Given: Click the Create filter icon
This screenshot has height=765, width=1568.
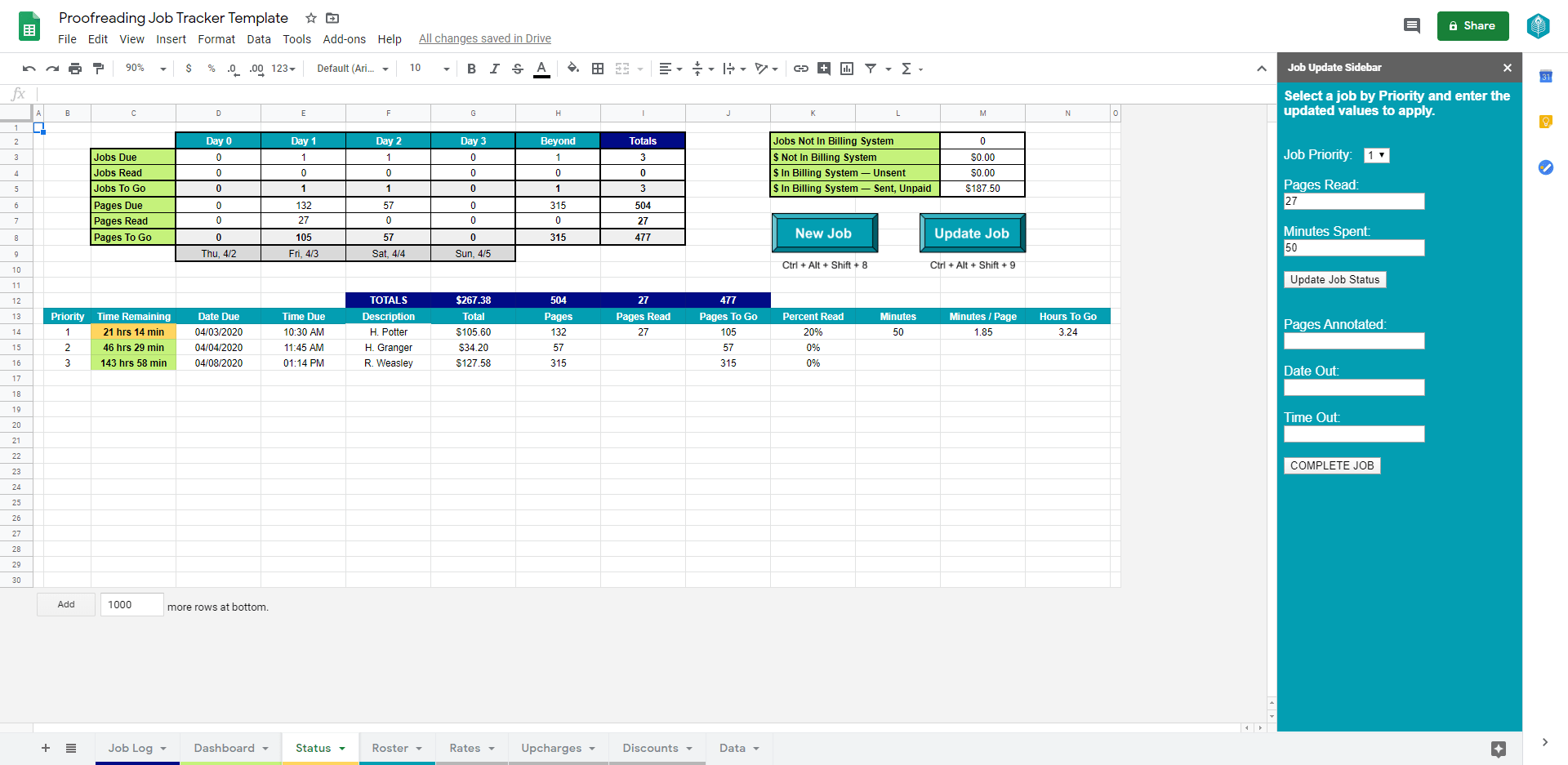Looking at the screenshot, I should pos(871,69).
